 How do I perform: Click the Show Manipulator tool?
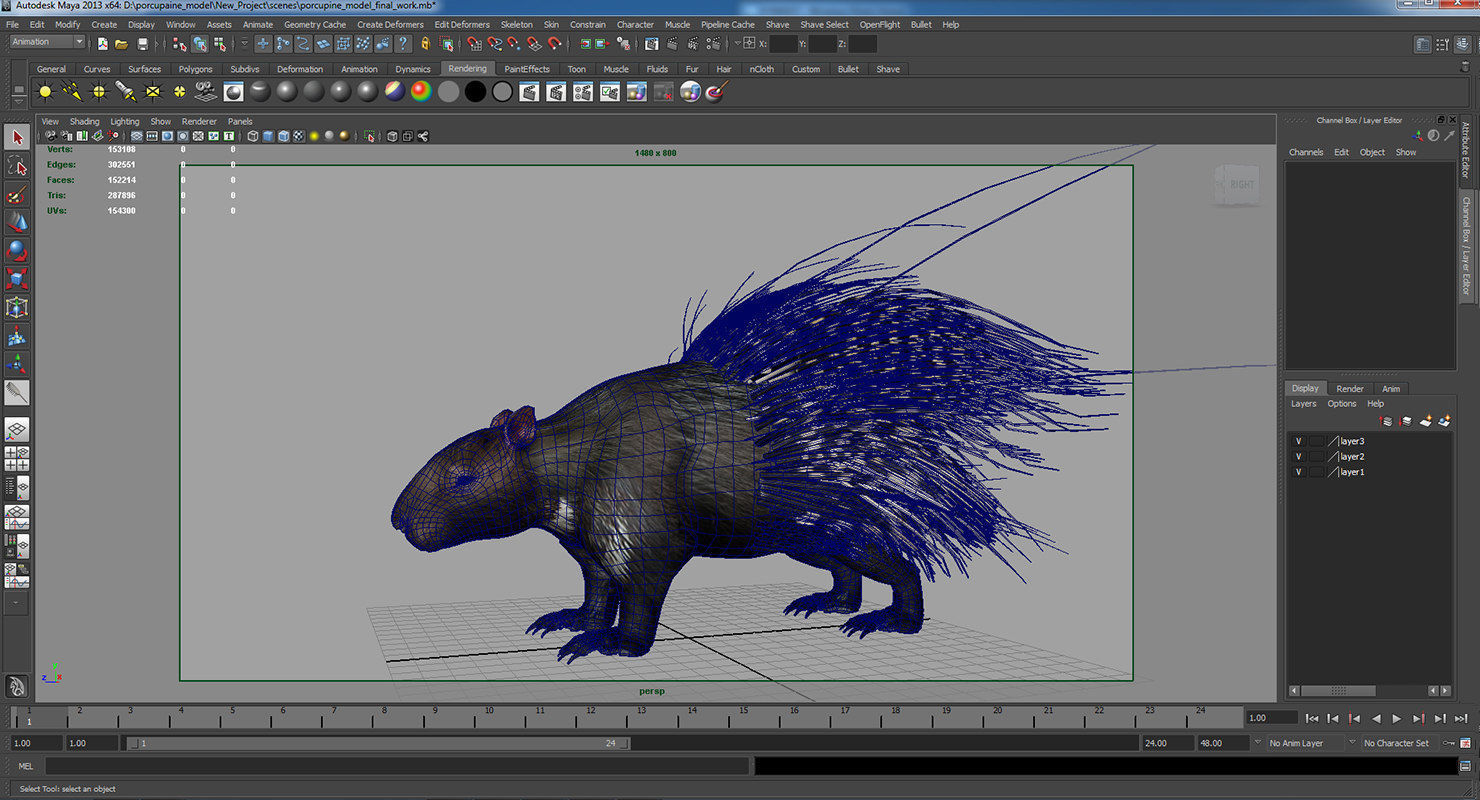click(x=17, y=363)
